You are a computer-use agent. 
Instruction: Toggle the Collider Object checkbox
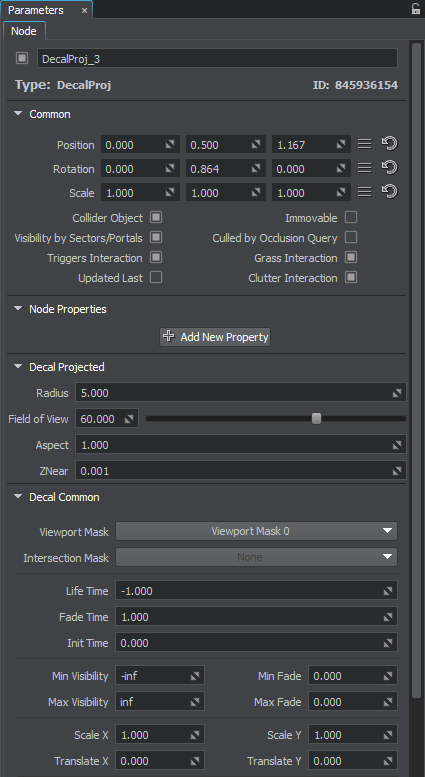(x=156, y=218)
